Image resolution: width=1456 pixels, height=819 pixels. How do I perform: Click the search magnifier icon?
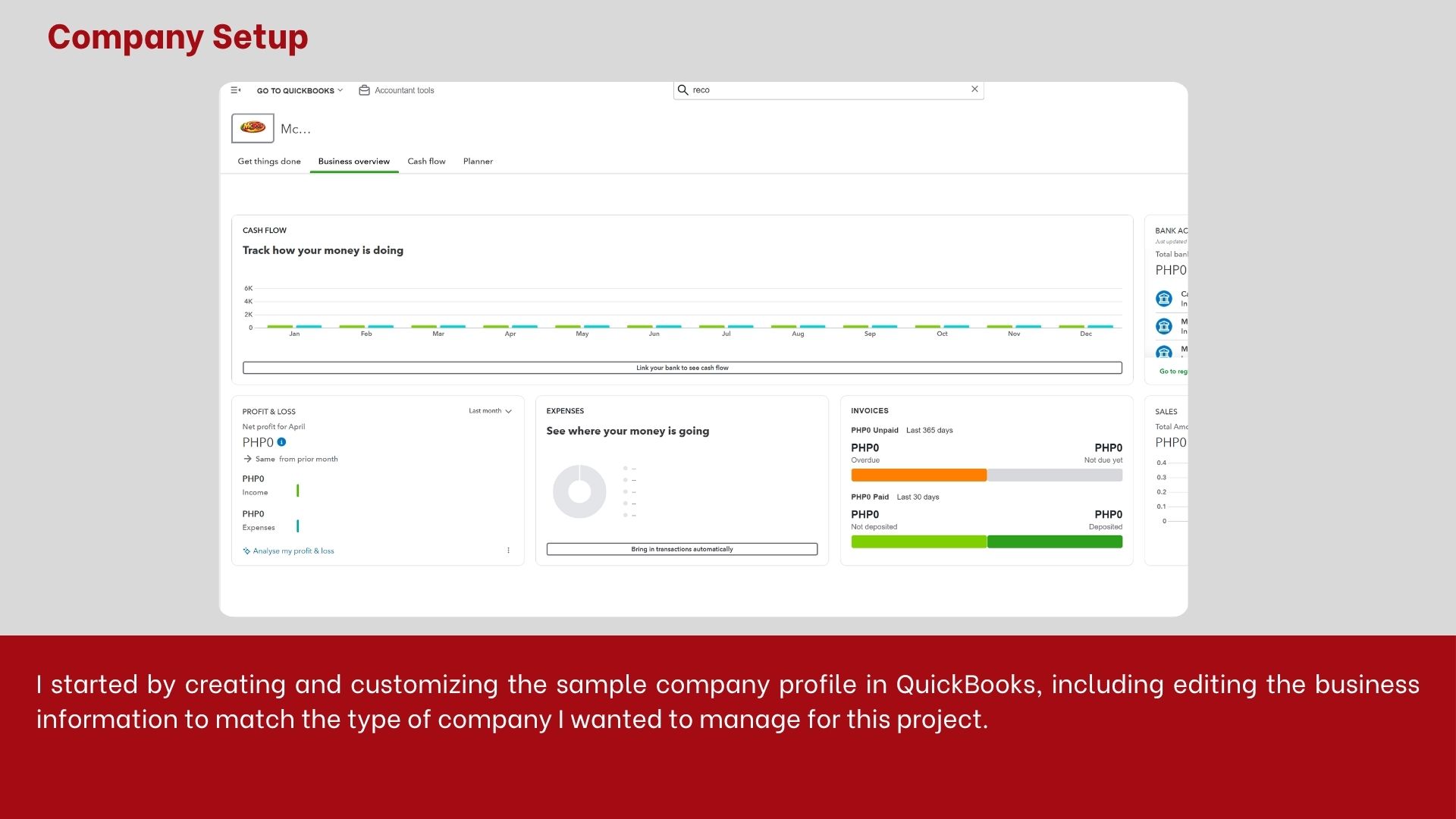point(682,89)
